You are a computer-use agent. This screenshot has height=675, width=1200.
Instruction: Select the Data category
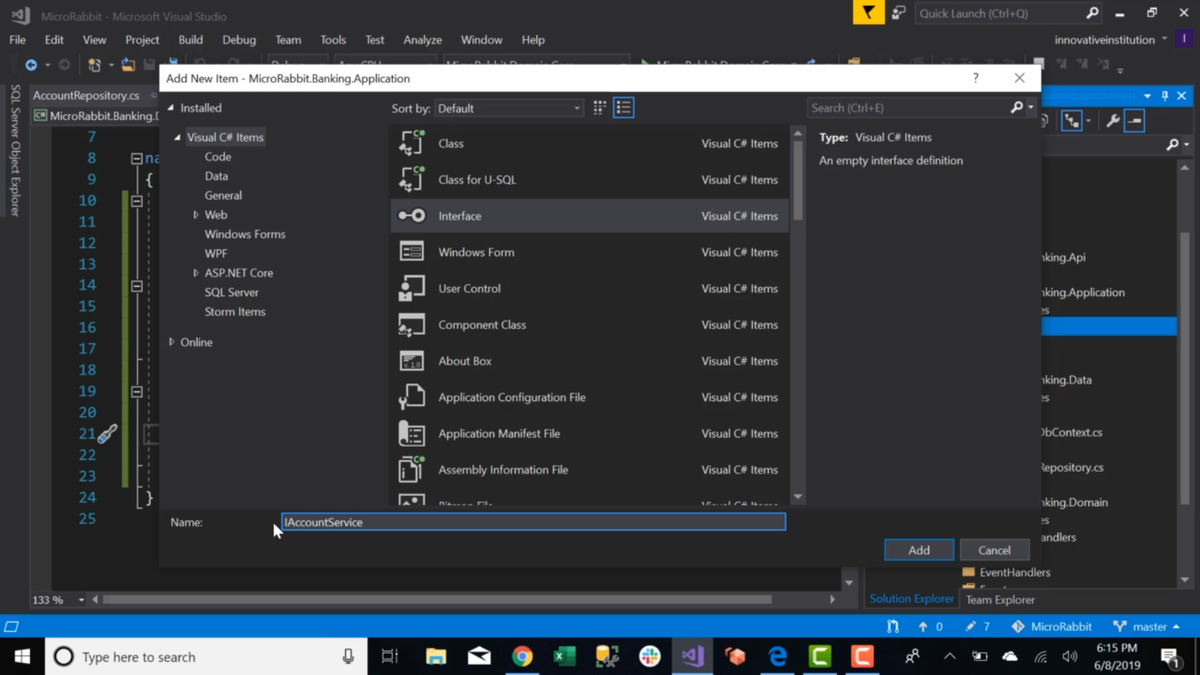(x=216, y=176)
